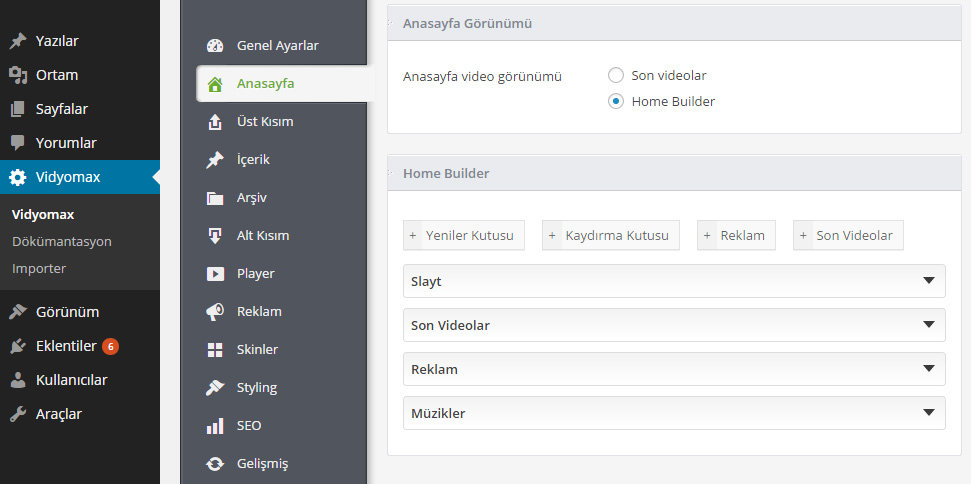The height and width of the screenshot is (484, 971).
Task: Open the Dökümantasyon submenu link
Action: 62,241
